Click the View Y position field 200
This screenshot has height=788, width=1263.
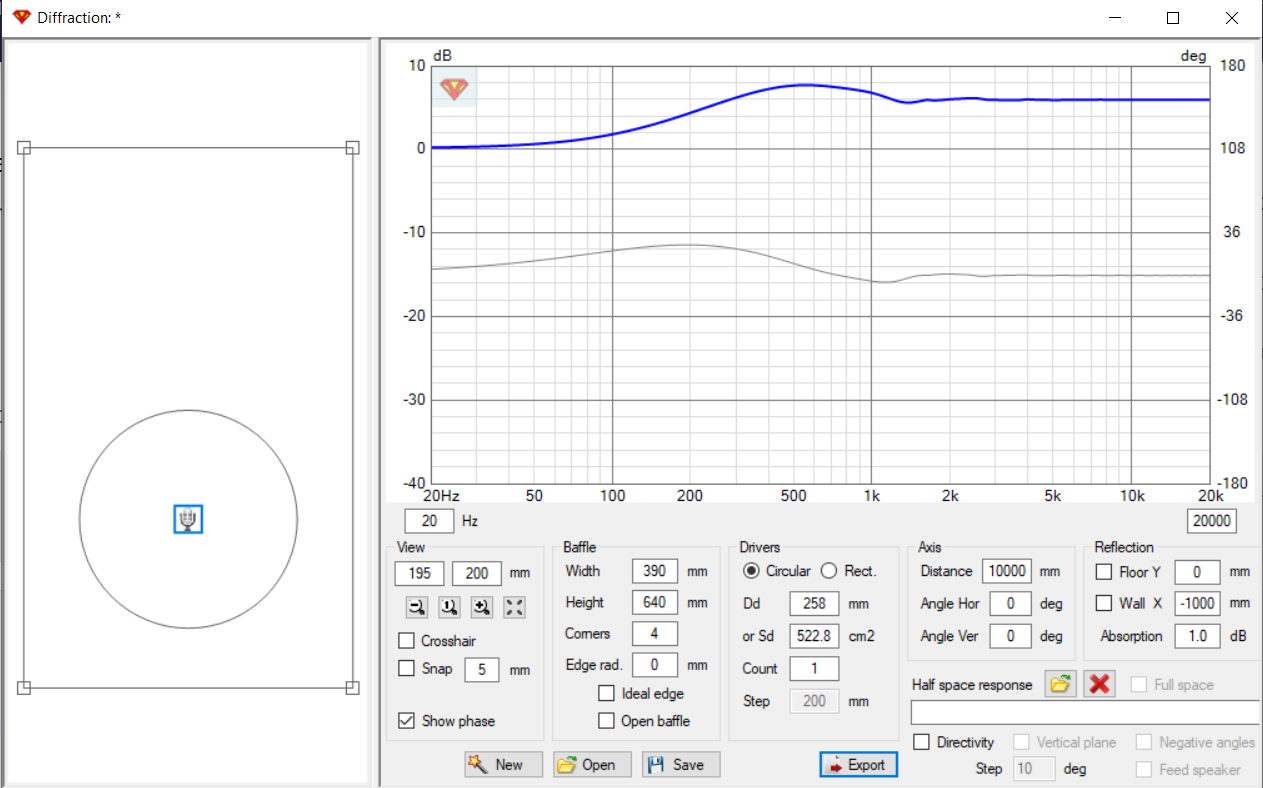477,573
